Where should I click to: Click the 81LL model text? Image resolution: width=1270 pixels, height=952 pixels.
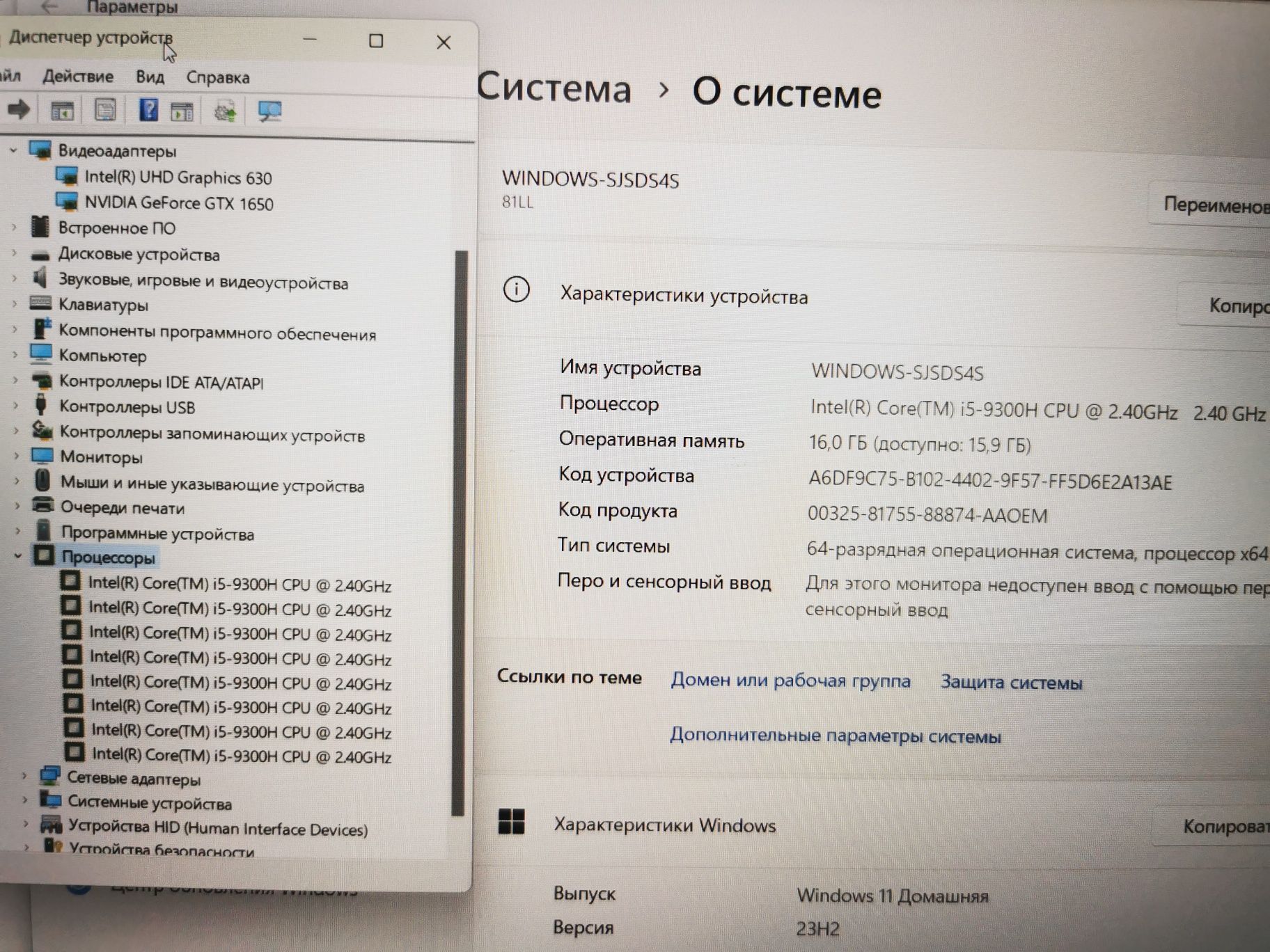click(x=517, y=203)
